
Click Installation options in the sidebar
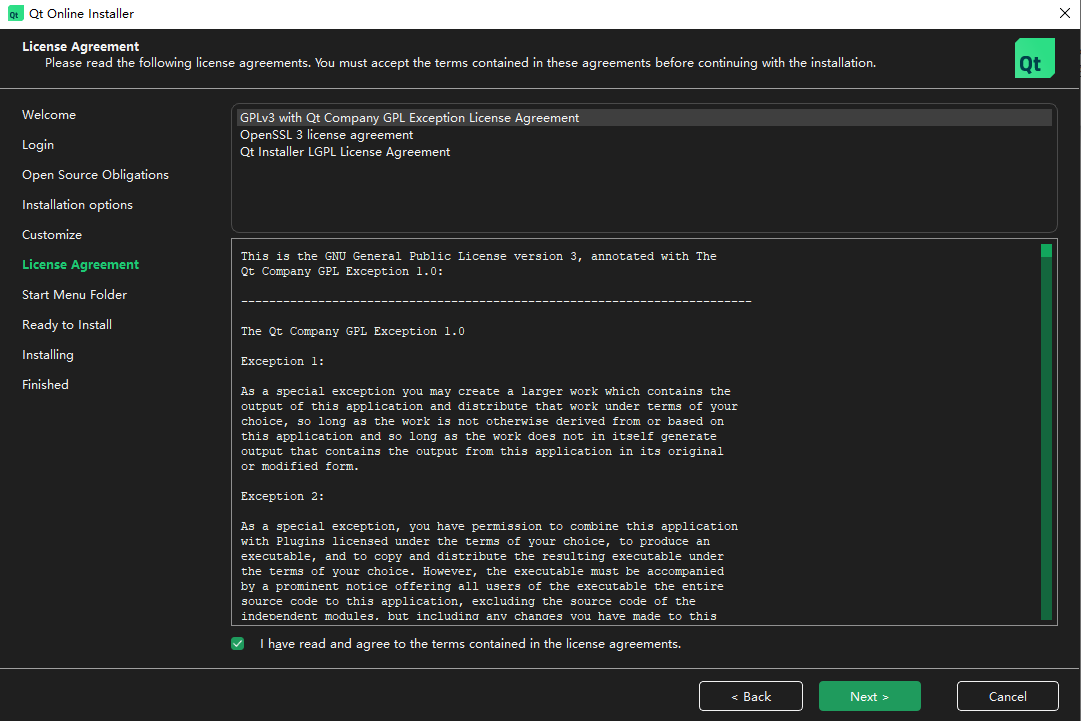click(77, 205)
